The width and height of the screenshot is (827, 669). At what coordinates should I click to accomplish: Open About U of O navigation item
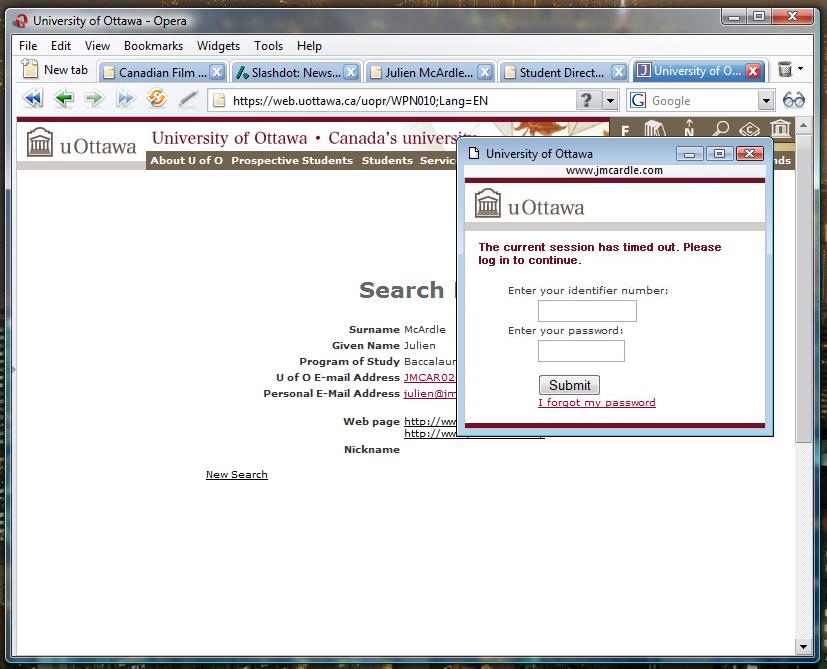click(x=186, y=160)
